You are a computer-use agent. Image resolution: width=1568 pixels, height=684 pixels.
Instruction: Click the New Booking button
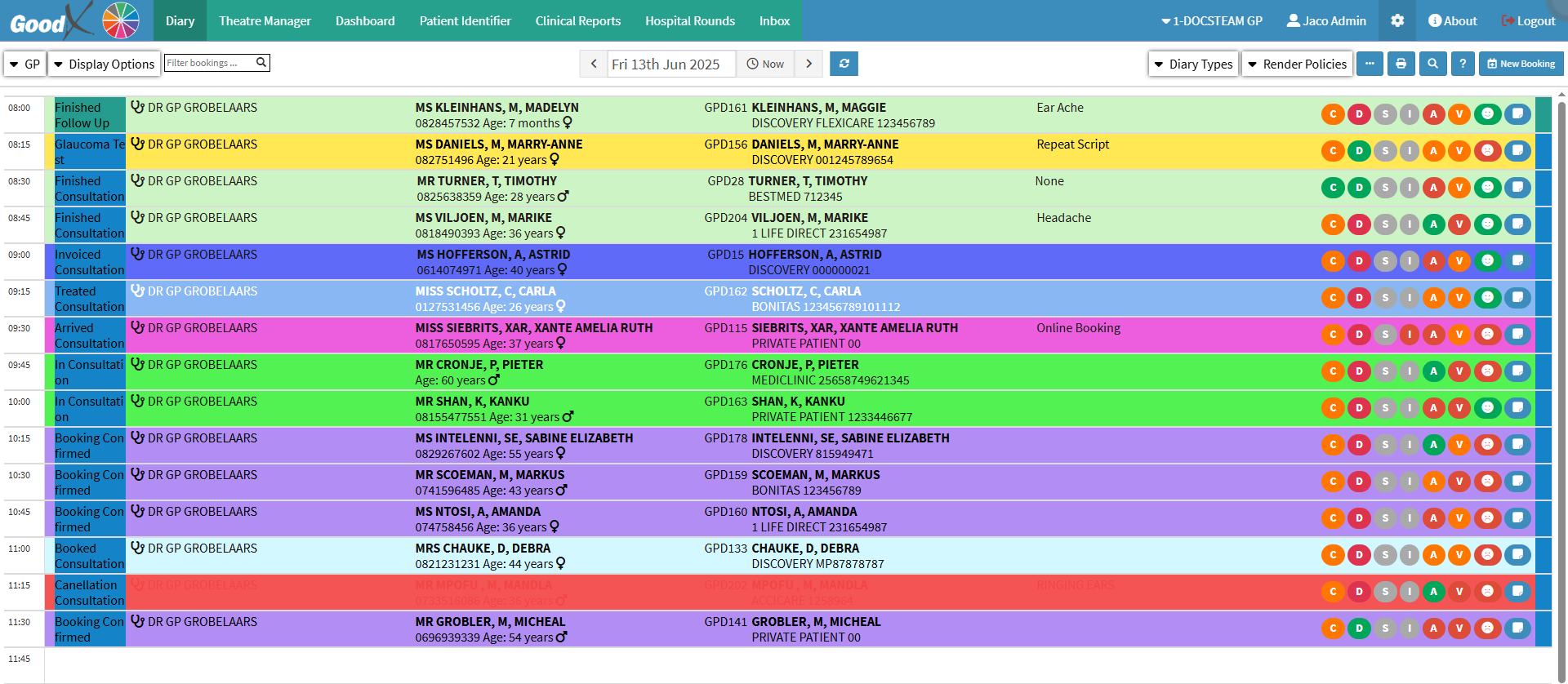click(1521, 64)
